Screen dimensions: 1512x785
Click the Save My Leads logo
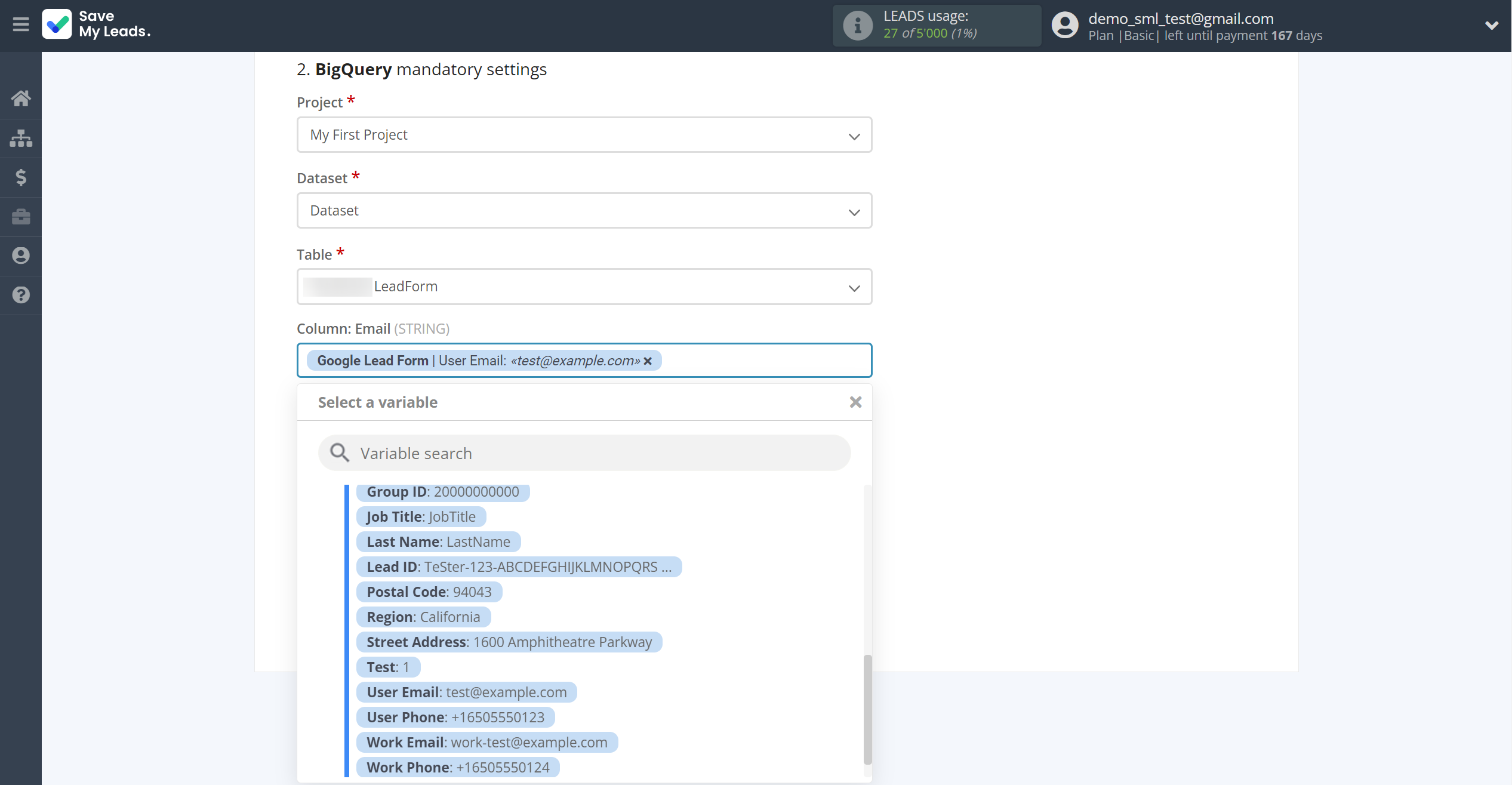tap(97, 24)
